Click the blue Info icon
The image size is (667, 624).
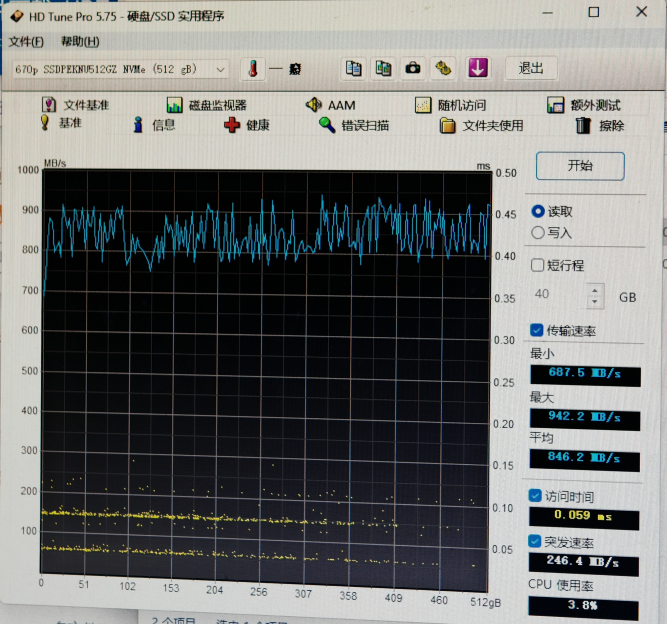tap(138, 125)
